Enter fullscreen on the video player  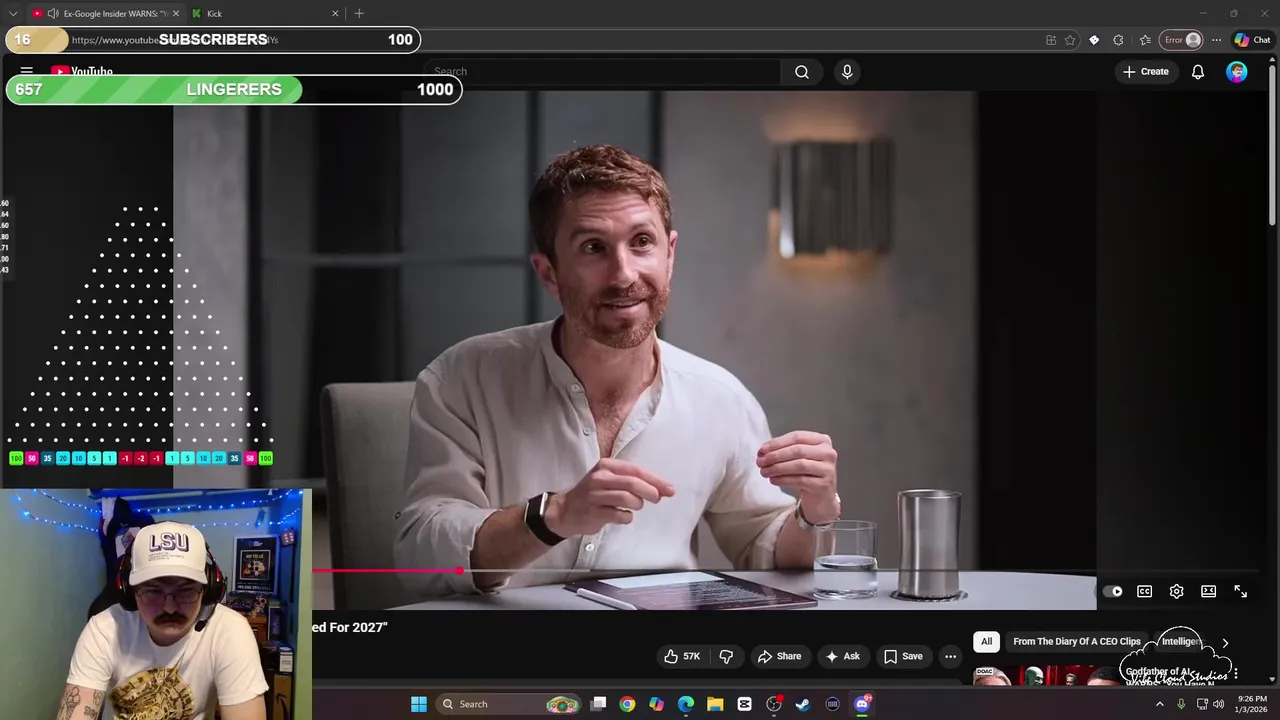click(x=1240, y=591)
